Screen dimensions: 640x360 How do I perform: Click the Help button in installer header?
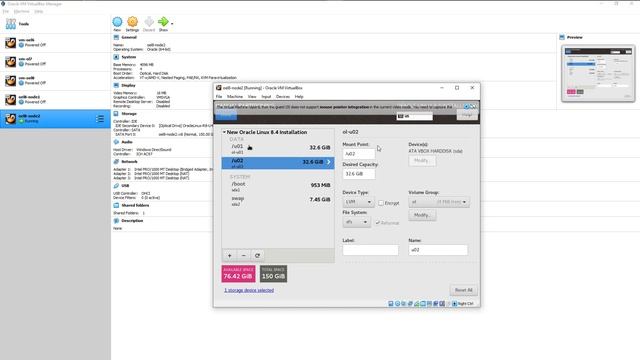467,116
